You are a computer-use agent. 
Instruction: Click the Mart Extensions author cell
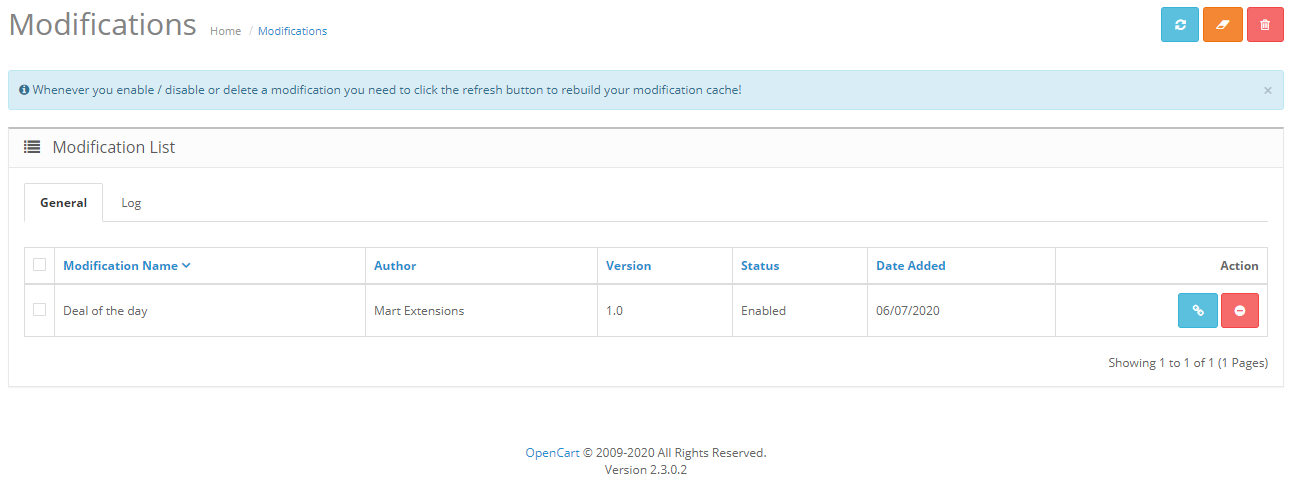click(482, 311)
